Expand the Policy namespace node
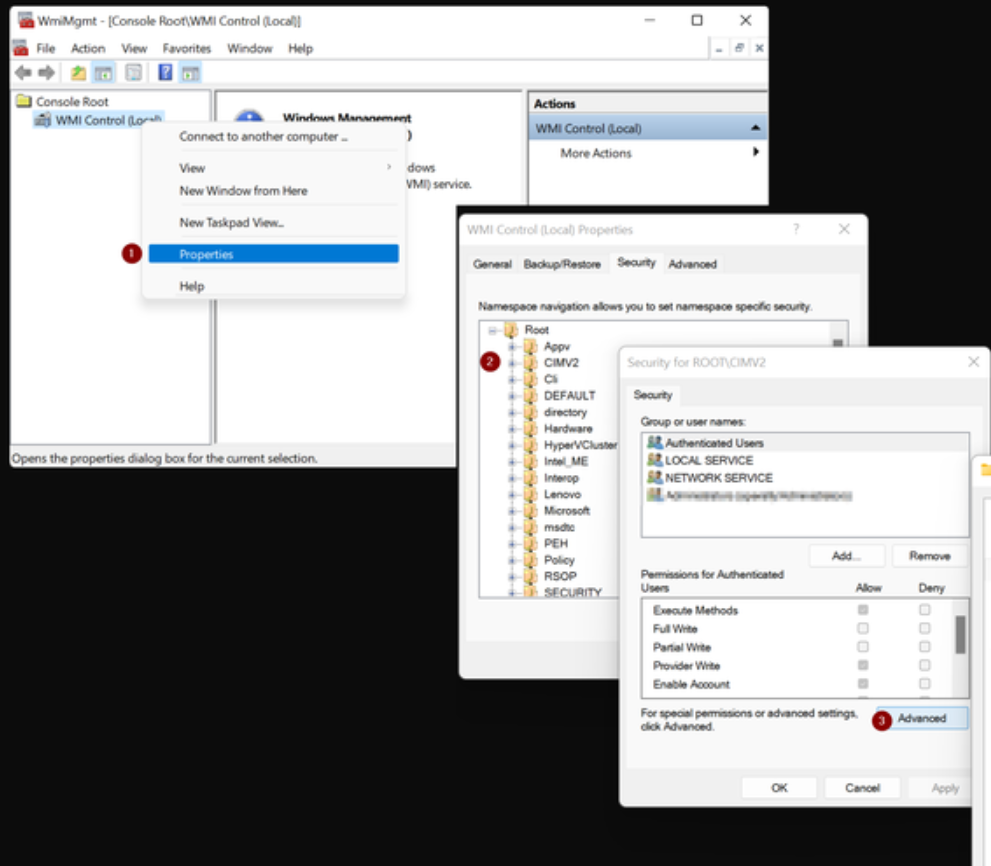991x866 pixels. 512,560
